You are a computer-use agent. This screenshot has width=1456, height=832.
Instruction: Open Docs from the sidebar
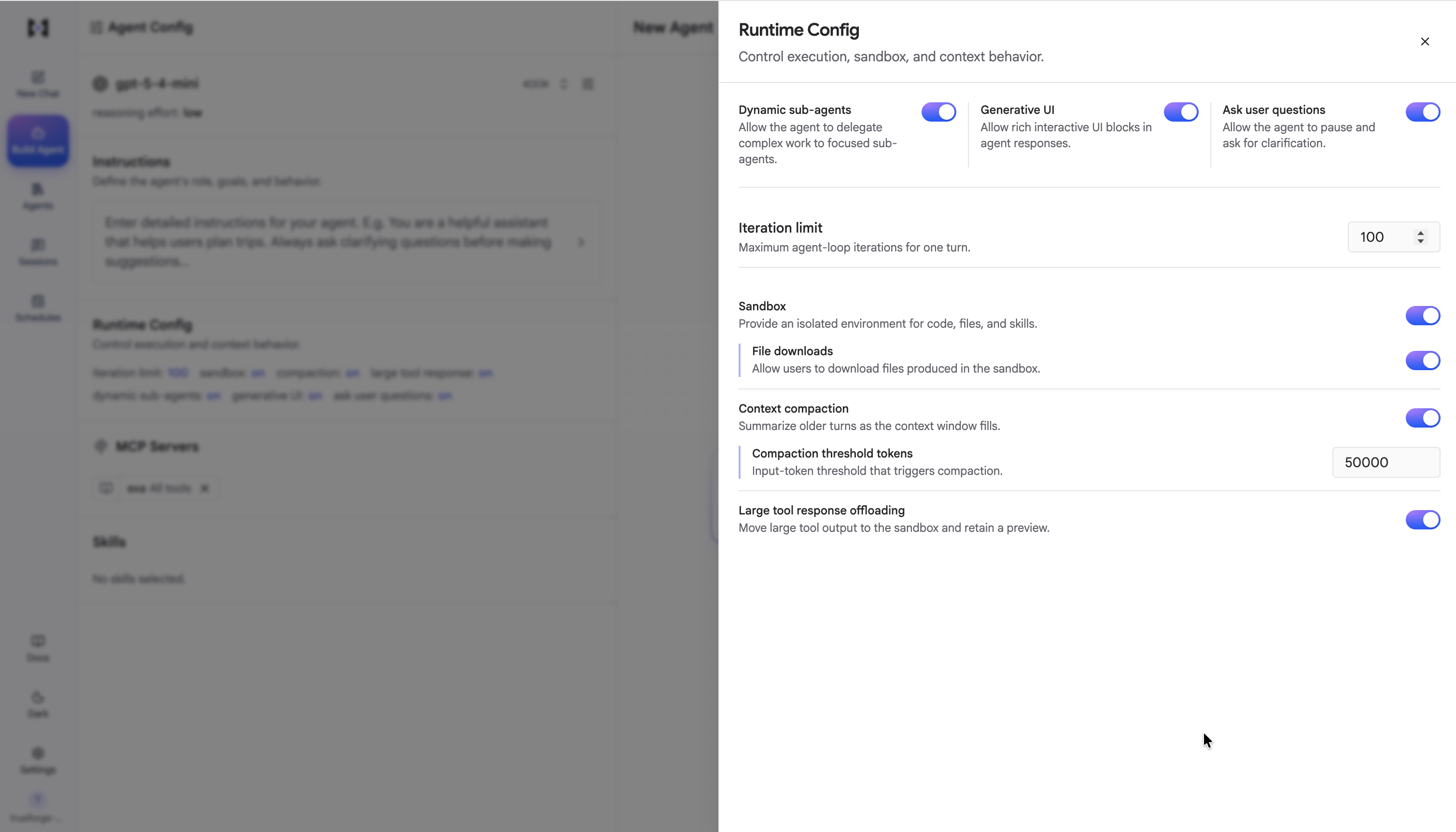(x=38, y=649)
